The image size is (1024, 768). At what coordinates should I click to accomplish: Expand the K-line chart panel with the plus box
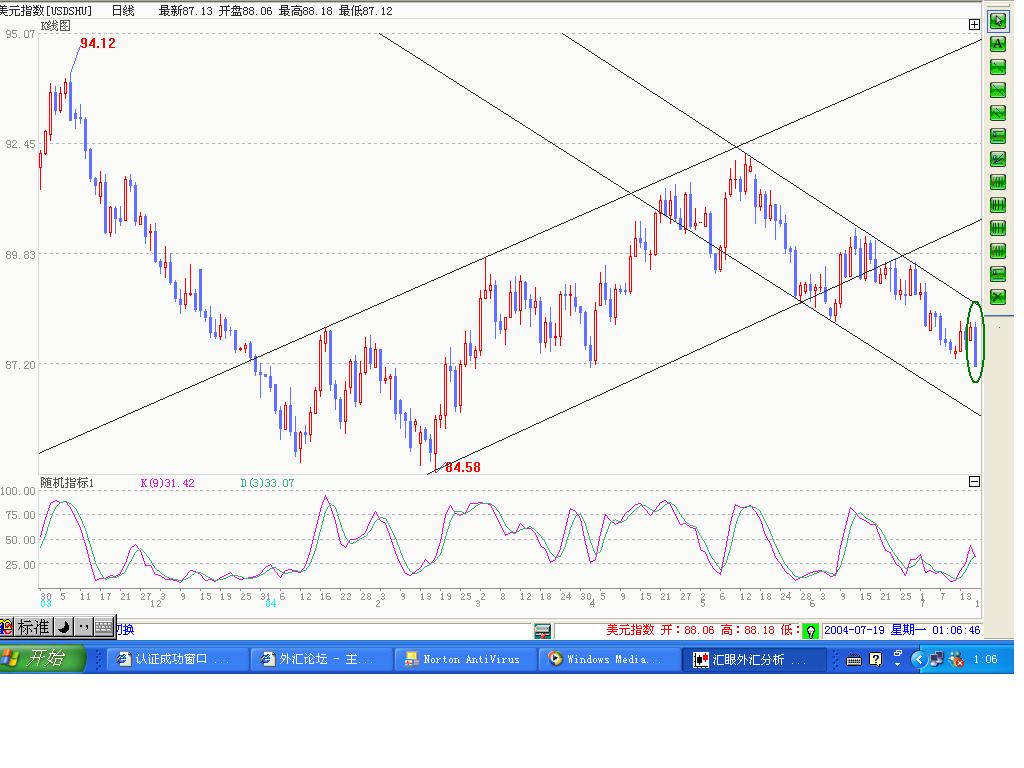click(x=974, y=25)
